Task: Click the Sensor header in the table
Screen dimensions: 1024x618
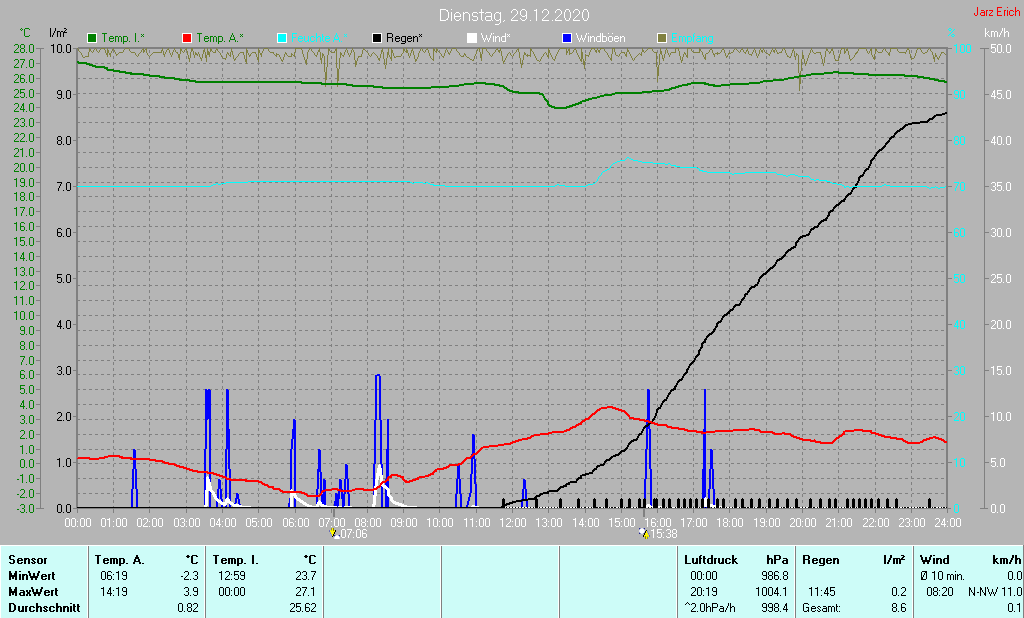Action: coord(27,560)
